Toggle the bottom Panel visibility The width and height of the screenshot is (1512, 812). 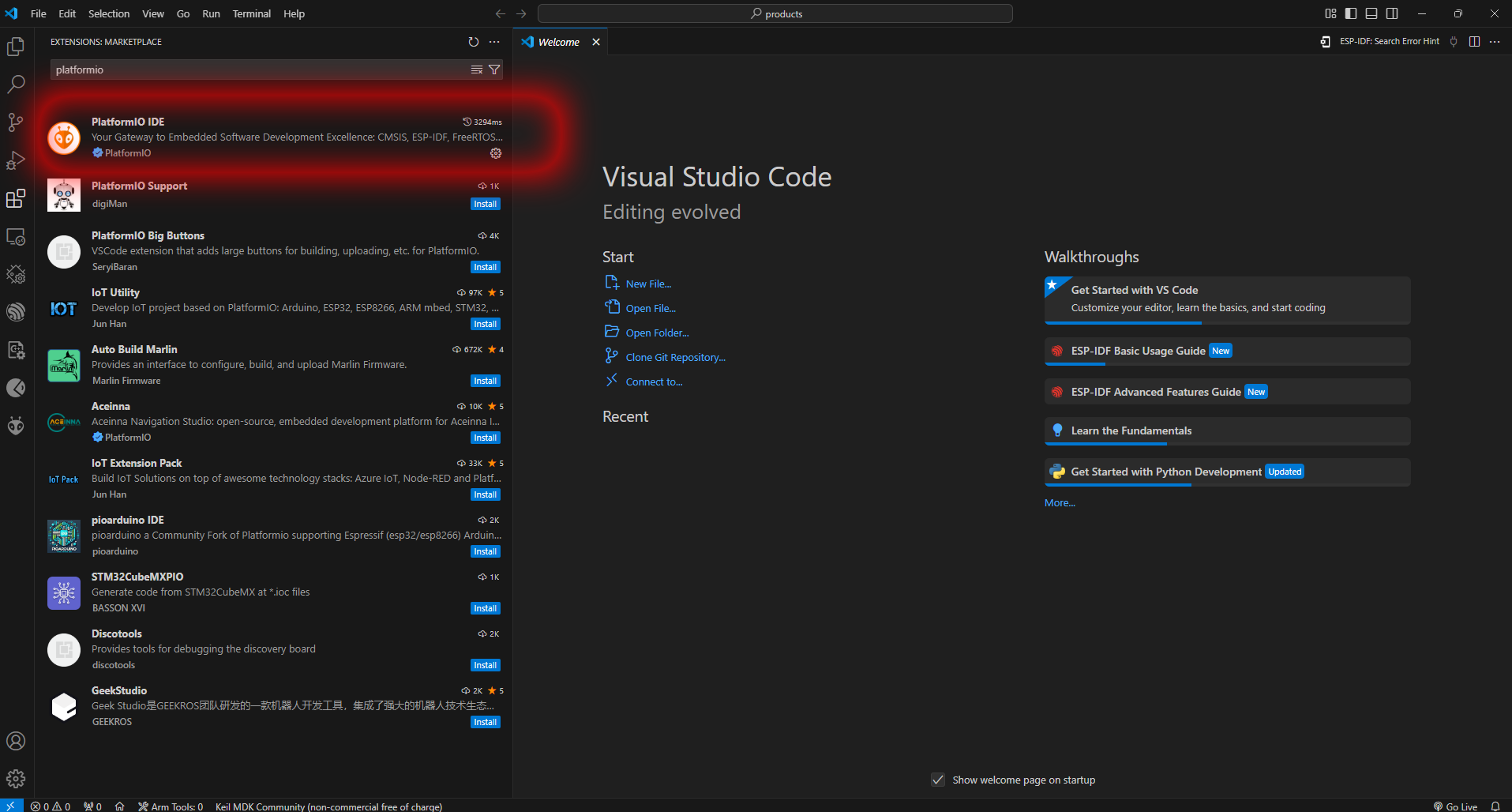click(x=1371, y=13)
